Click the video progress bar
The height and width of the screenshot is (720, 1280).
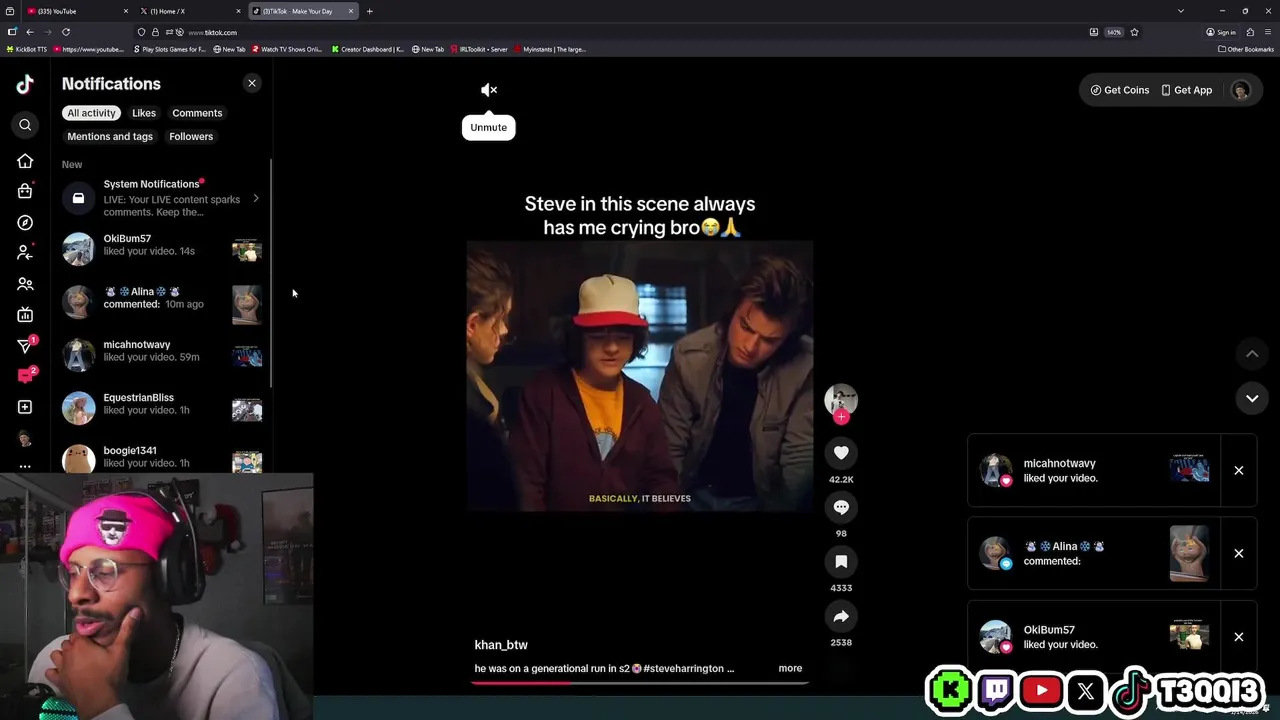640,683
